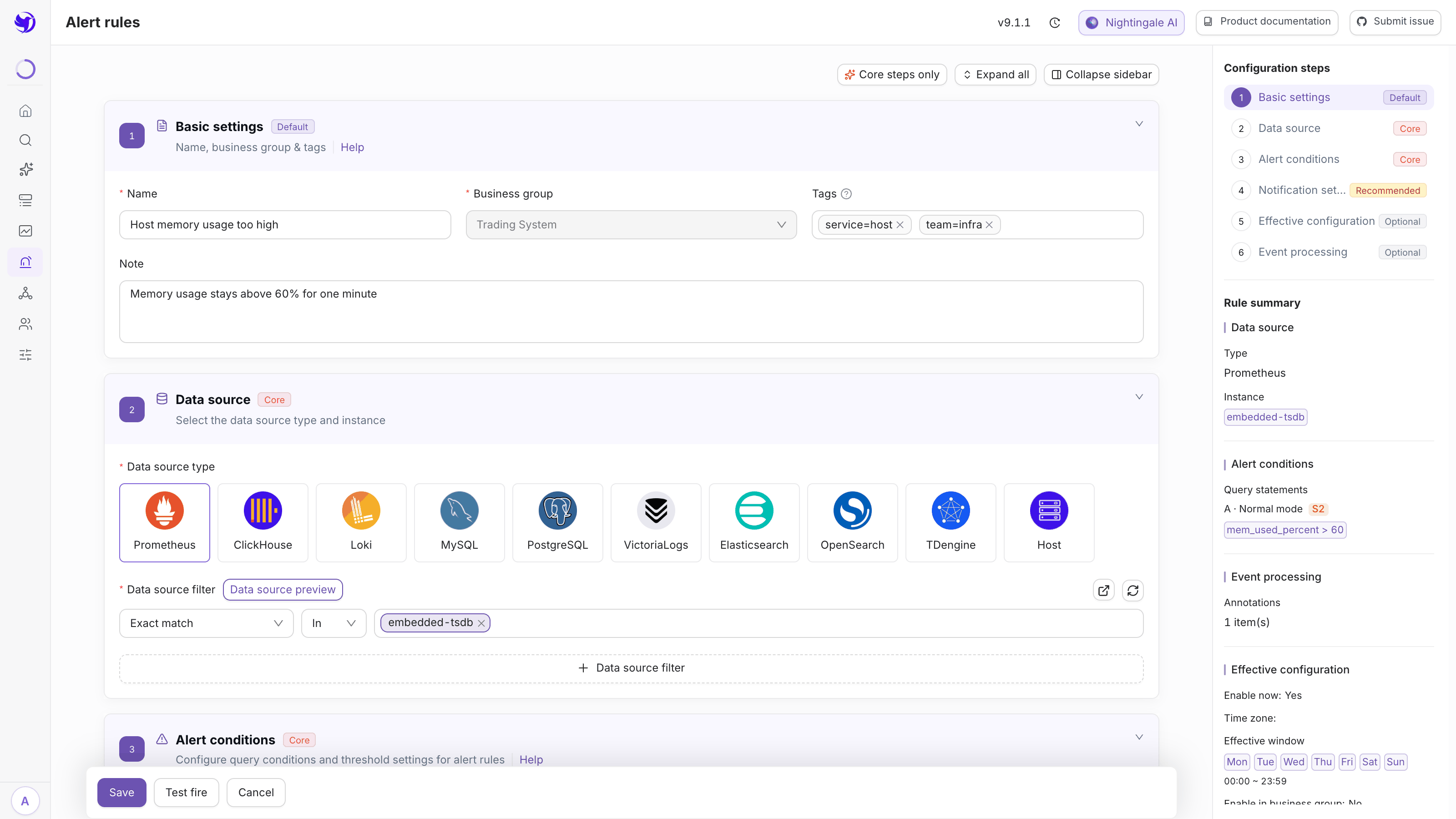Click the Test fire button
The height and width of the screenshot is (819, 1456).
[186, 793]
